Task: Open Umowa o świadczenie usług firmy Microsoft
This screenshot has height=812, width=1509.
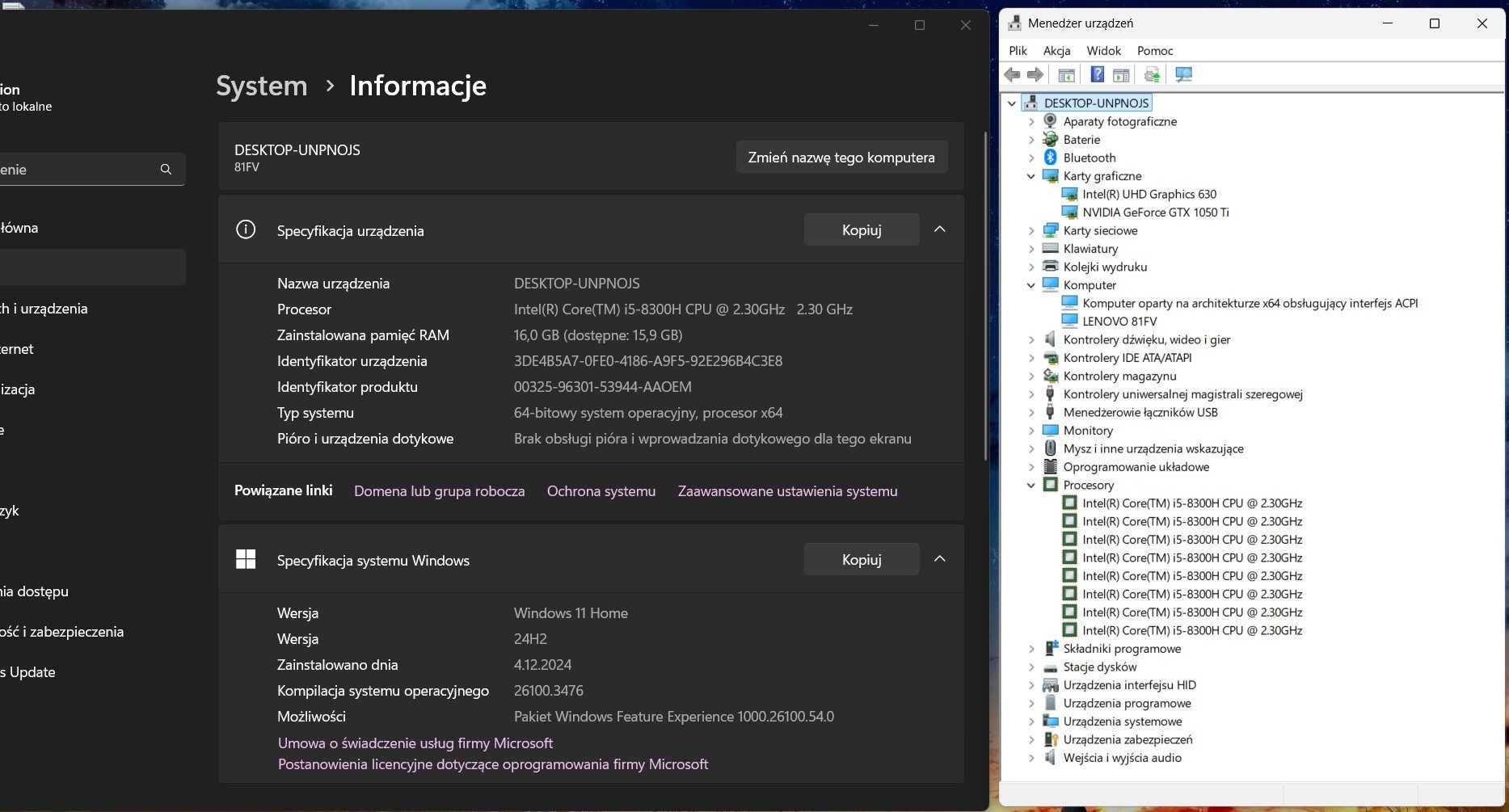Action: tap(415, 743)
